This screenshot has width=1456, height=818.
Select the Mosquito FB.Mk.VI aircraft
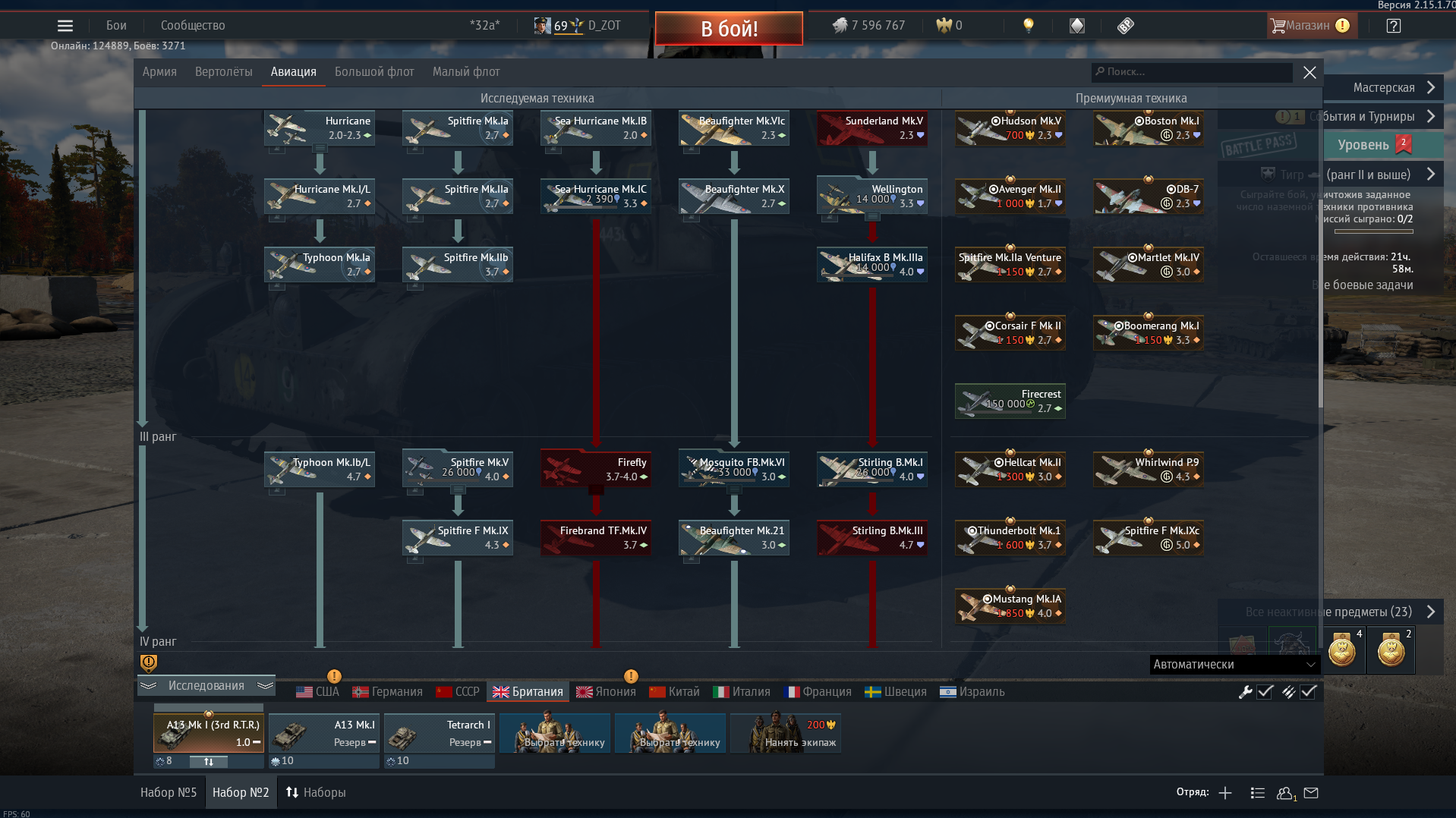[734, 470]
